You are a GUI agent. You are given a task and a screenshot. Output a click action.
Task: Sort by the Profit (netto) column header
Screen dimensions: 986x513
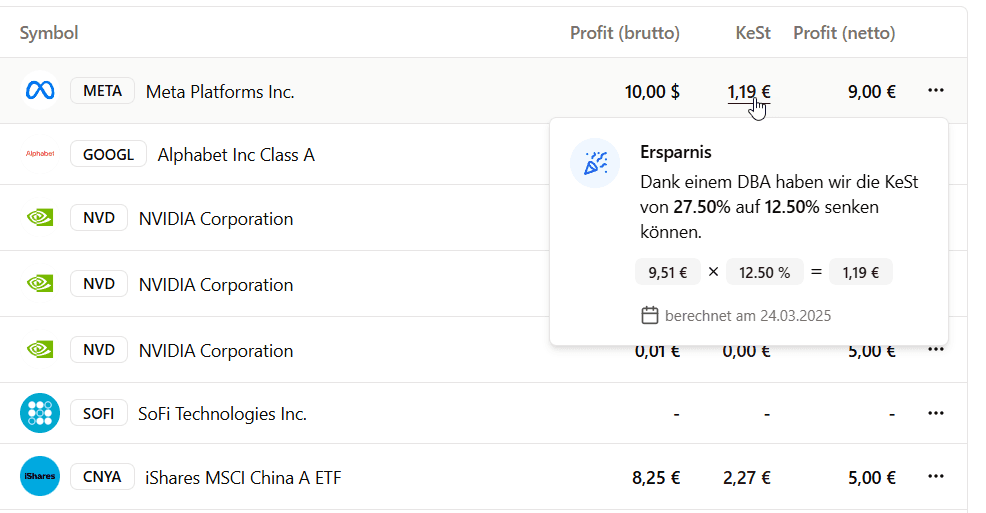tap(844, 33)
